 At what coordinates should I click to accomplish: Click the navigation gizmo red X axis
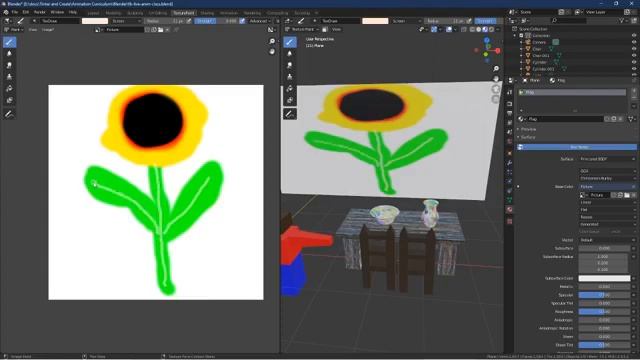[x=498, y=51]
